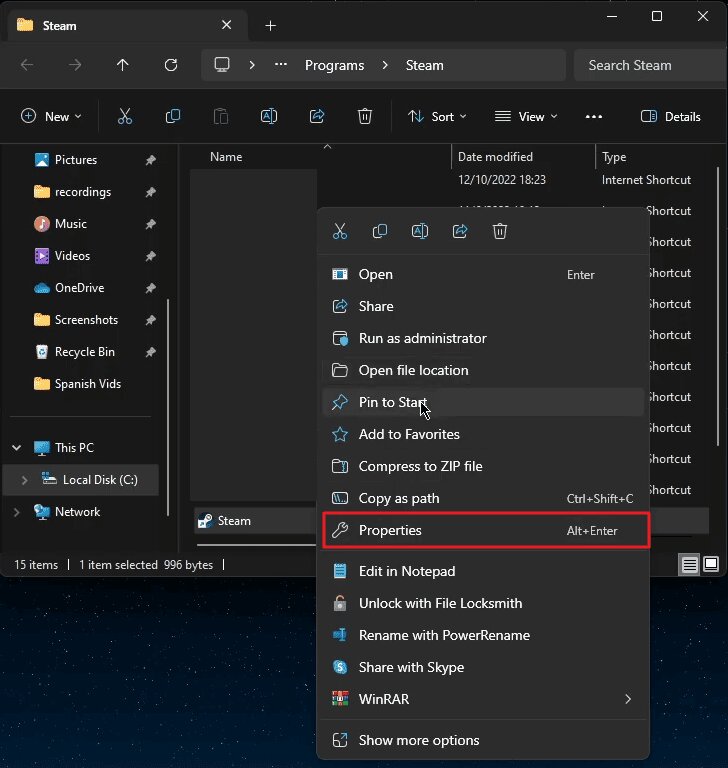Click the Share icon in context menu top row
Screen dimensions: 728x768
point(460,231)
